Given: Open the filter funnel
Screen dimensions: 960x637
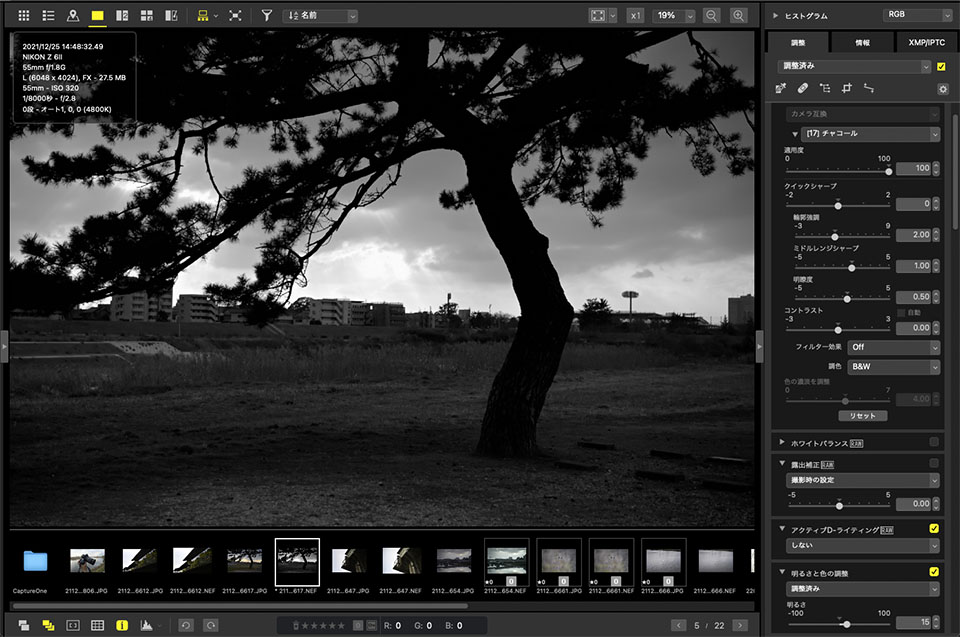Looking at the screenshot, I should click(266, 15).
